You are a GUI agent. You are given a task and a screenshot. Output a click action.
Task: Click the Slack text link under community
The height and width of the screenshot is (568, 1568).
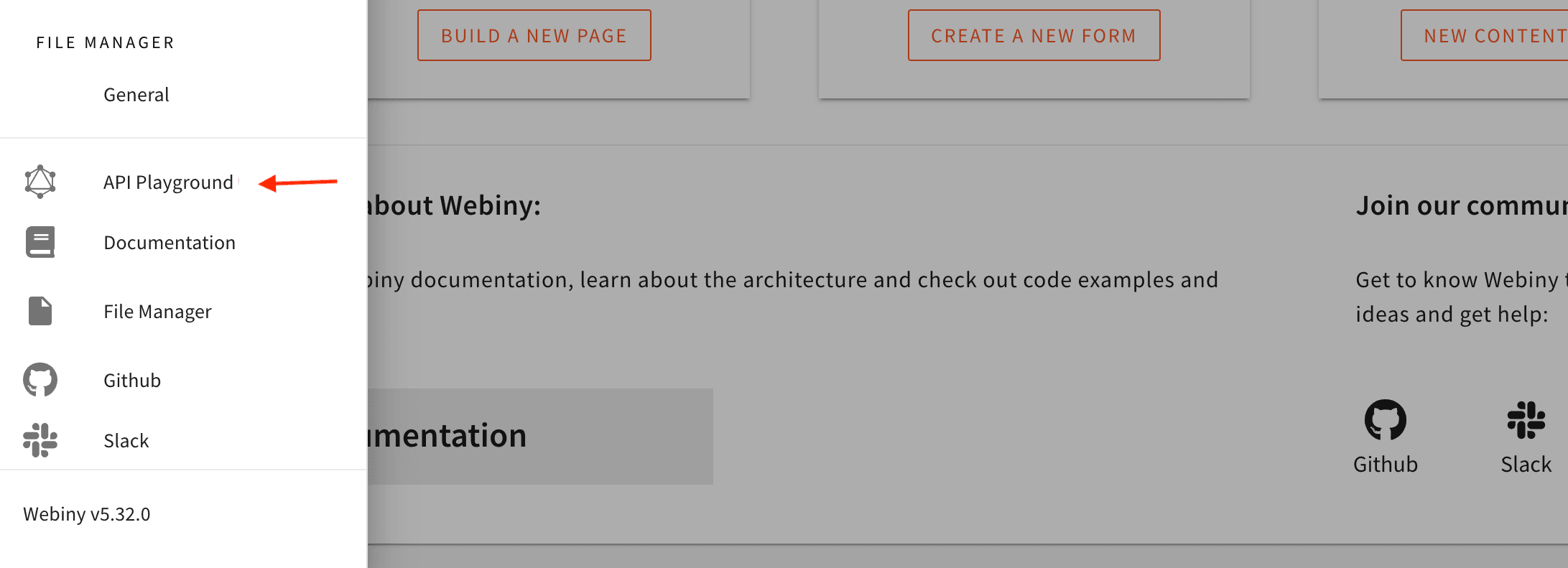[x=1526, y=465]
